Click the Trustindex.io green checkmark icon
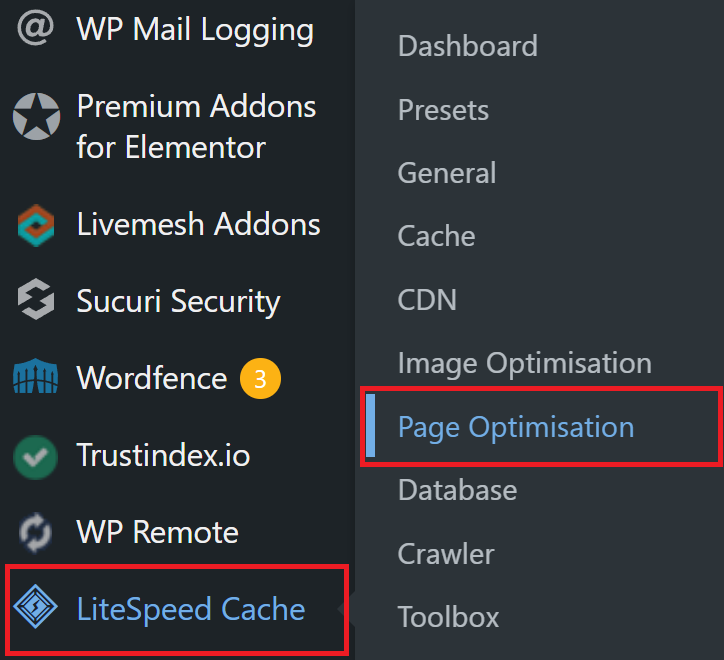This screenshot has height=660, width=724. point(36,457)
